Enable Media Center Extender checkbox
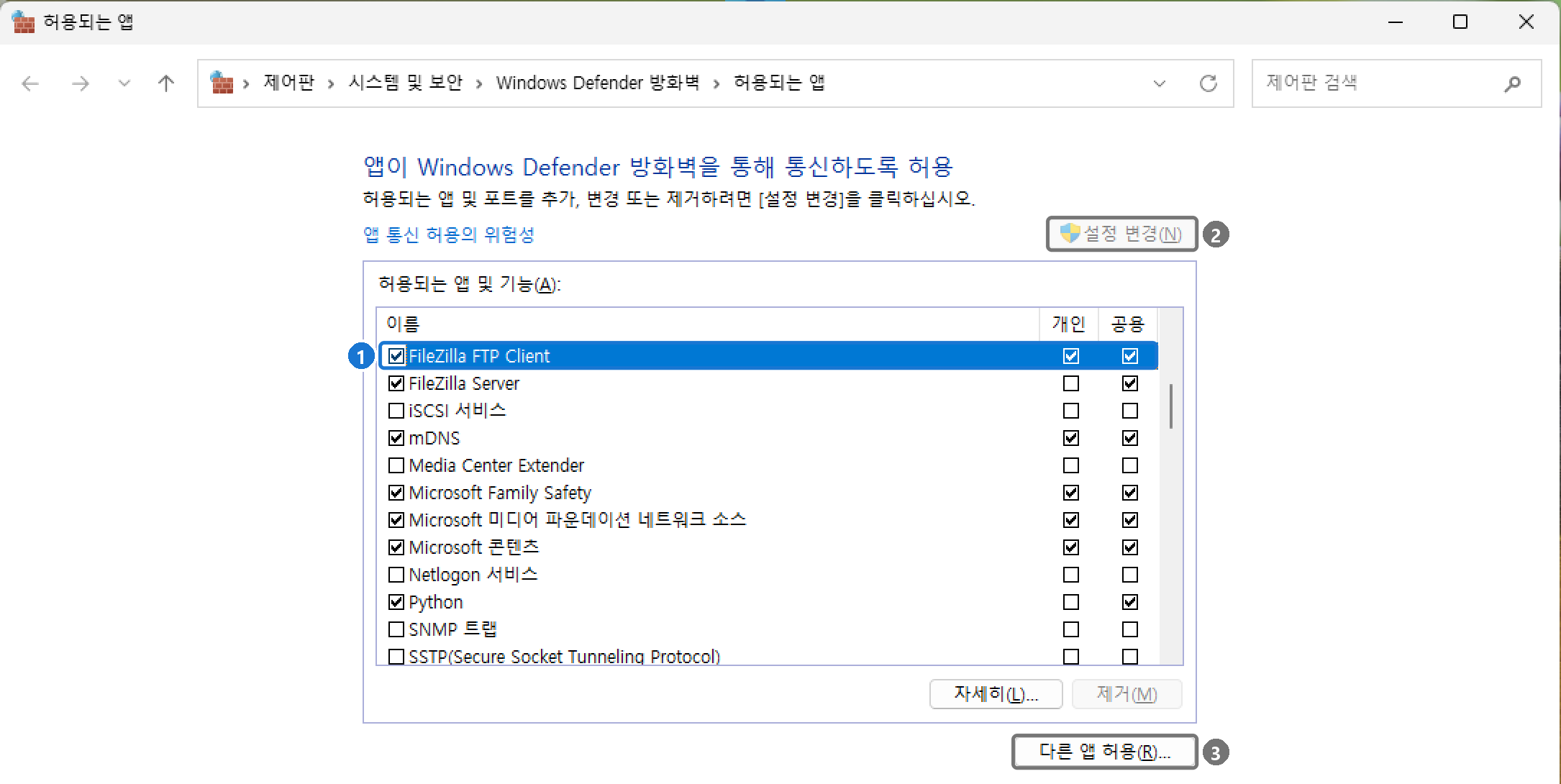 [396, 465]
